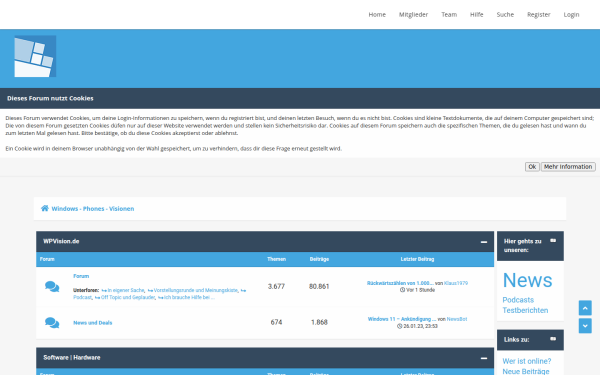600x375 pixels.
Task: Collapse the 'Hier gehts zu unseren' sidebar box
Action: pos(553,241)
